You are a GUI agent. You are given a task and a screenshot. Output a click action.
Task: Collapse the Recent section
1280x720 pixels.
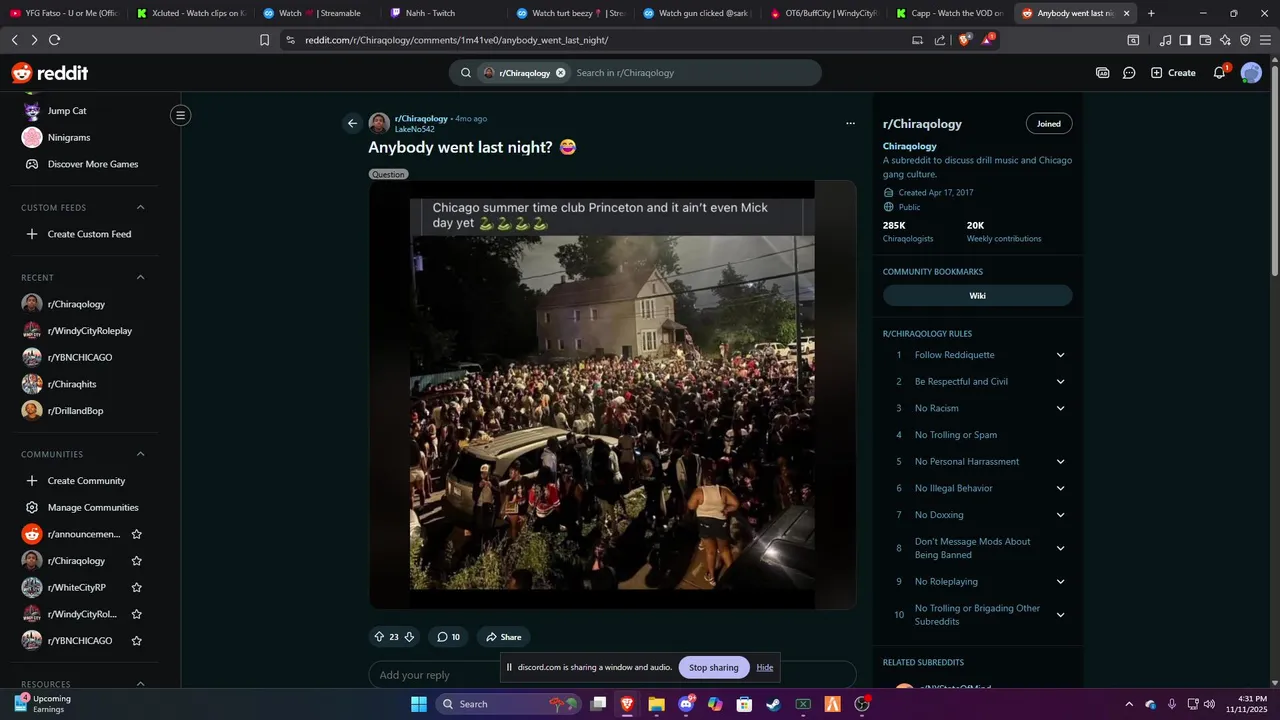pos(140,278)
